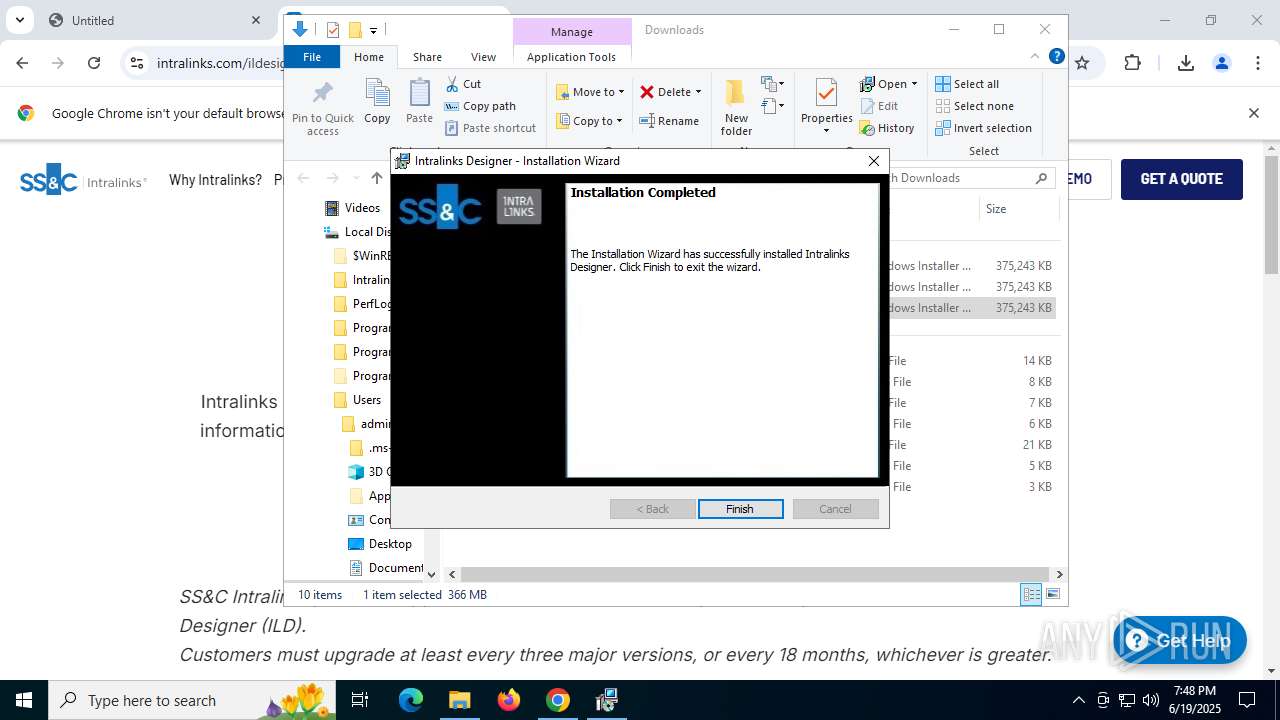The height and width of the screenshot is (720, 1280).
Task: Switch to the View ribbon tab
Action: pyautogui.click(x=483, y=57)
